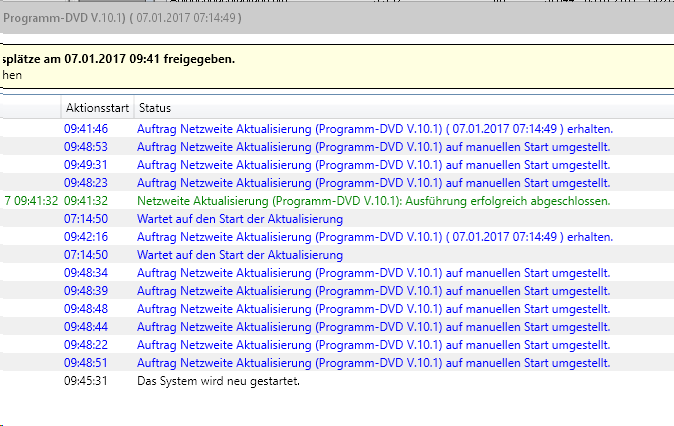
Task: Pick the 09:48:44 time entry
Action: click(x=86, y=327)
